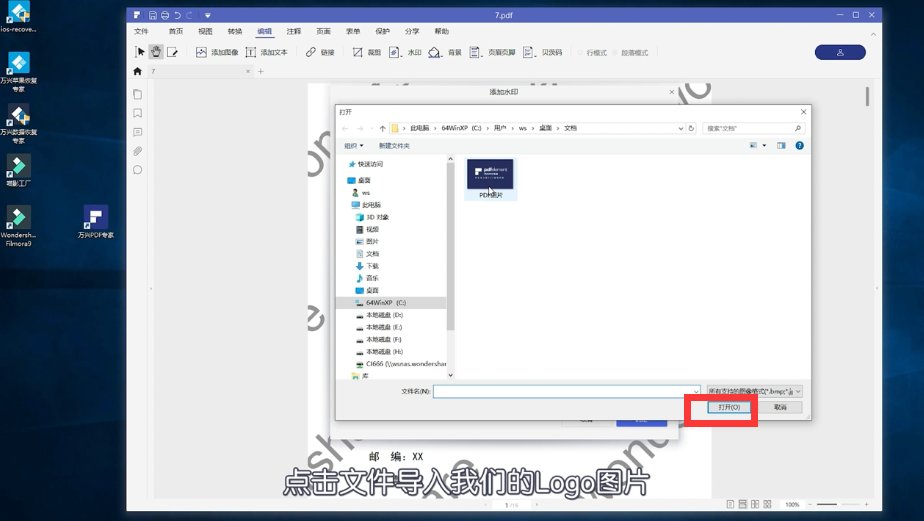Click the 取消 button in Open dialog

tap(780, 407)
